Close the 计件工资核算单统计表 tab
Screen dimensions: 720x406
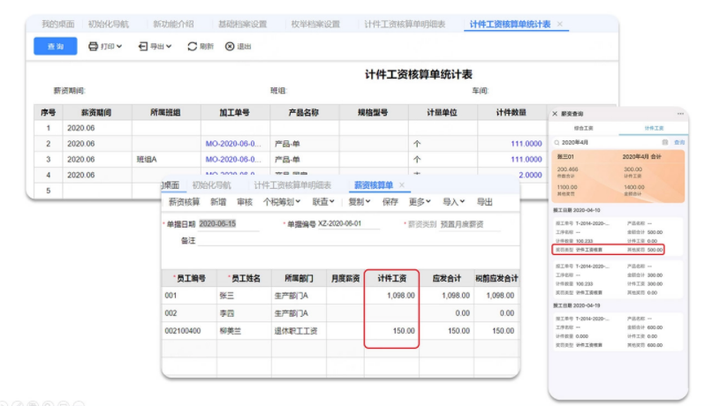tap(560, 24)
